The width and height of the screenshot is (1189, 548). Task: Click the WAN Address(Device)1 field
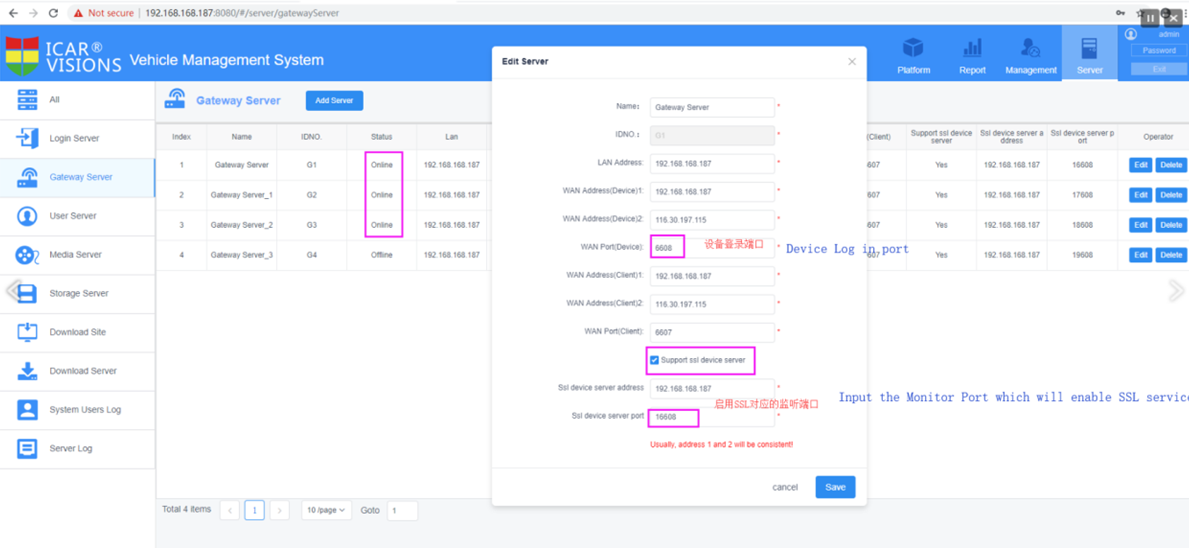tap(712, 192)
